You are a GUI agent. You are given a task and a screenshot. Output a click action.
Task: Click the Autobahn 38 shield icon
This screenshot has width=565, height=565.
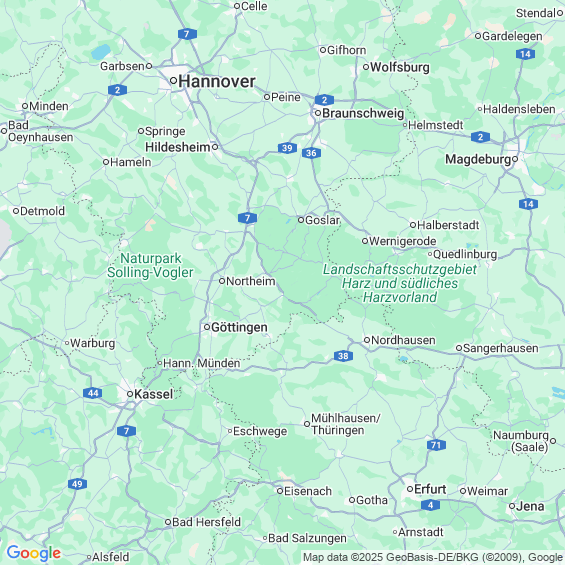(x=343, y=356)
